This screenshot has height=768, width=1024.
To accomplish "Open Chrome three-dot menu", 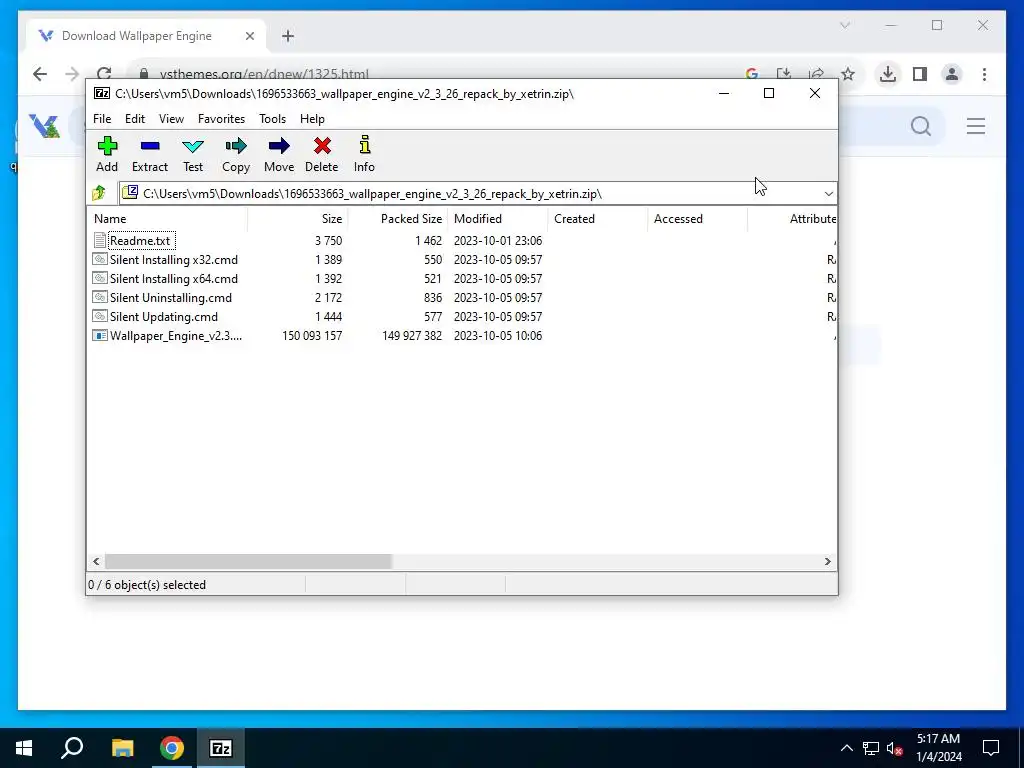I will [984, 74].
